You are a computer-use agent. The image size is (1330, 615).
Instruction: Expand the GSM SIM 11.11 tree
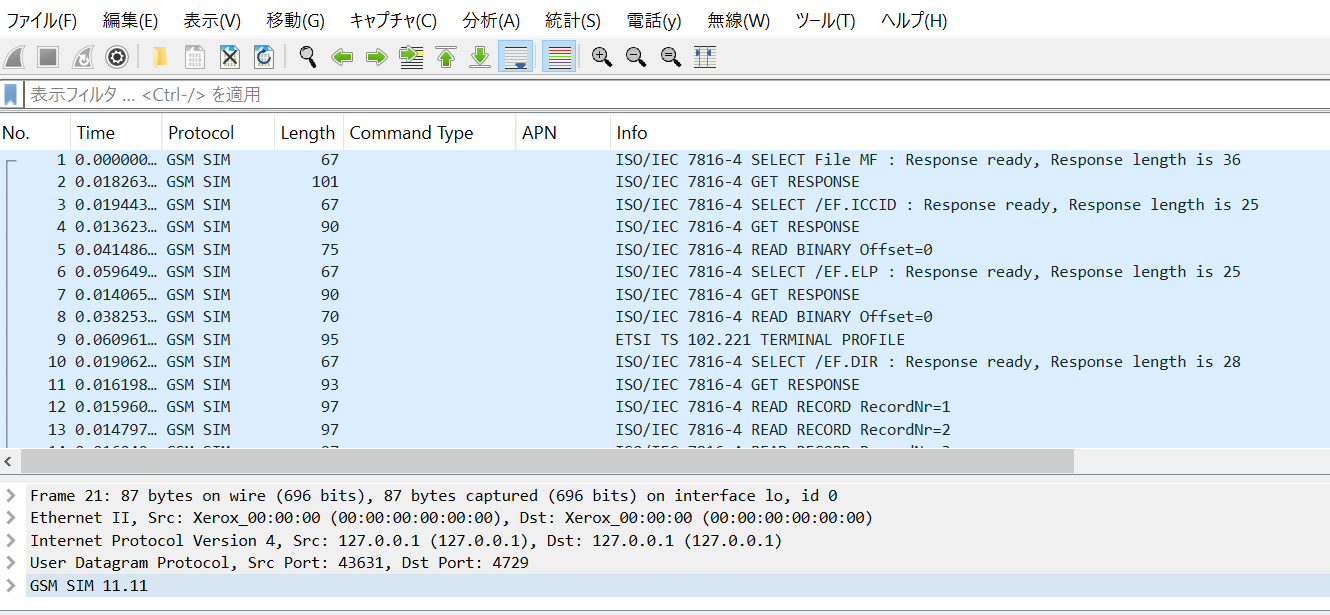pyautogui.click(x=11, y=585)
